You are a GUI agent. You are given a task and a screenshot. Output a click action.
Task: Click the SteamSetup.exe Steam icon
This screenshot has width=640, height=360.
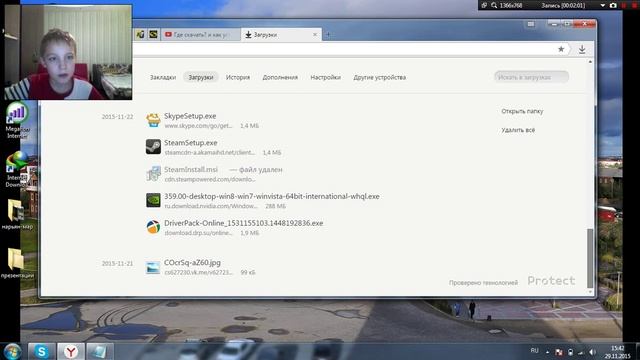click(153, 147)
